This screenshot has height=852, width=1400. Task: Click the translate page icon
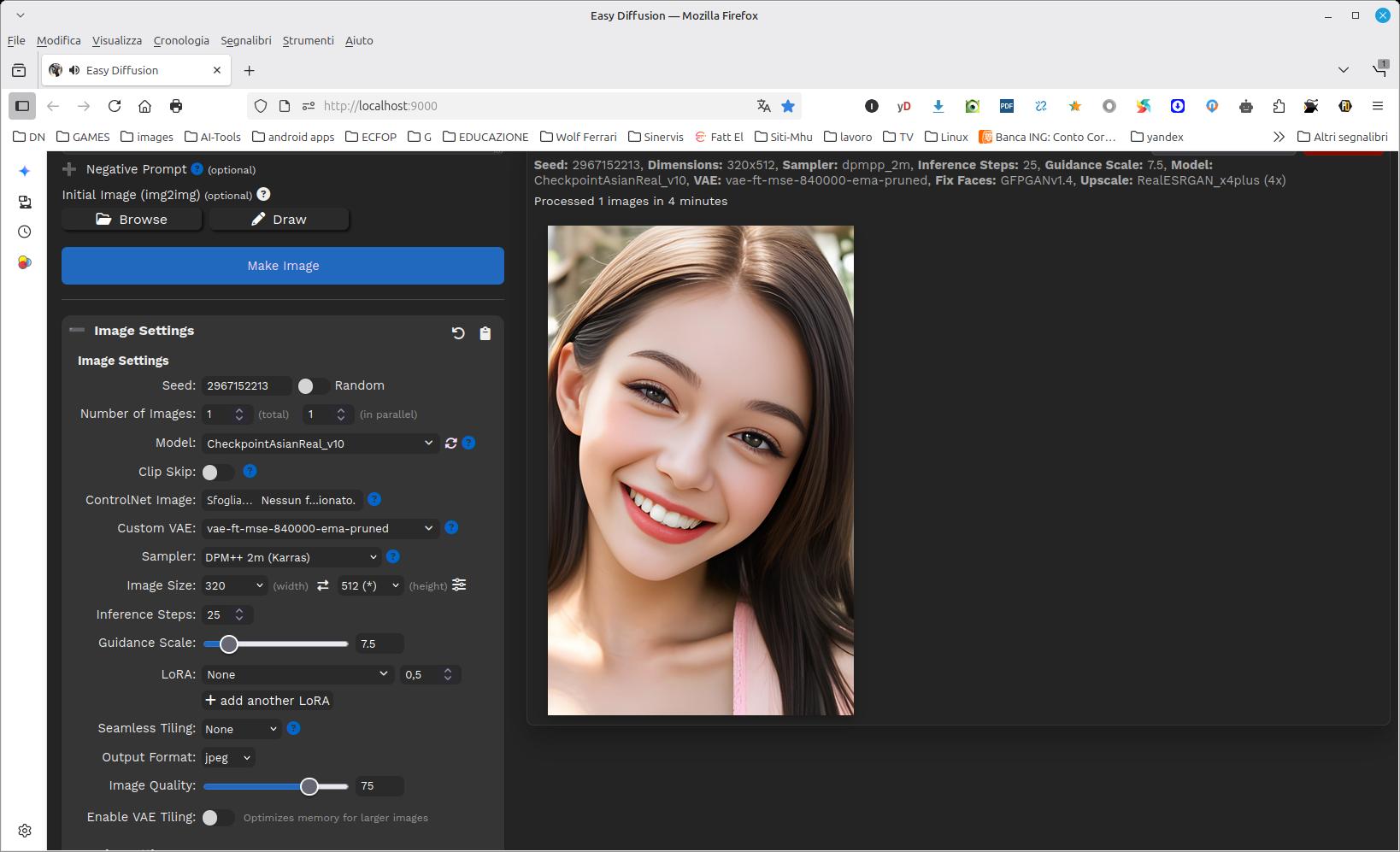[764, 106]
